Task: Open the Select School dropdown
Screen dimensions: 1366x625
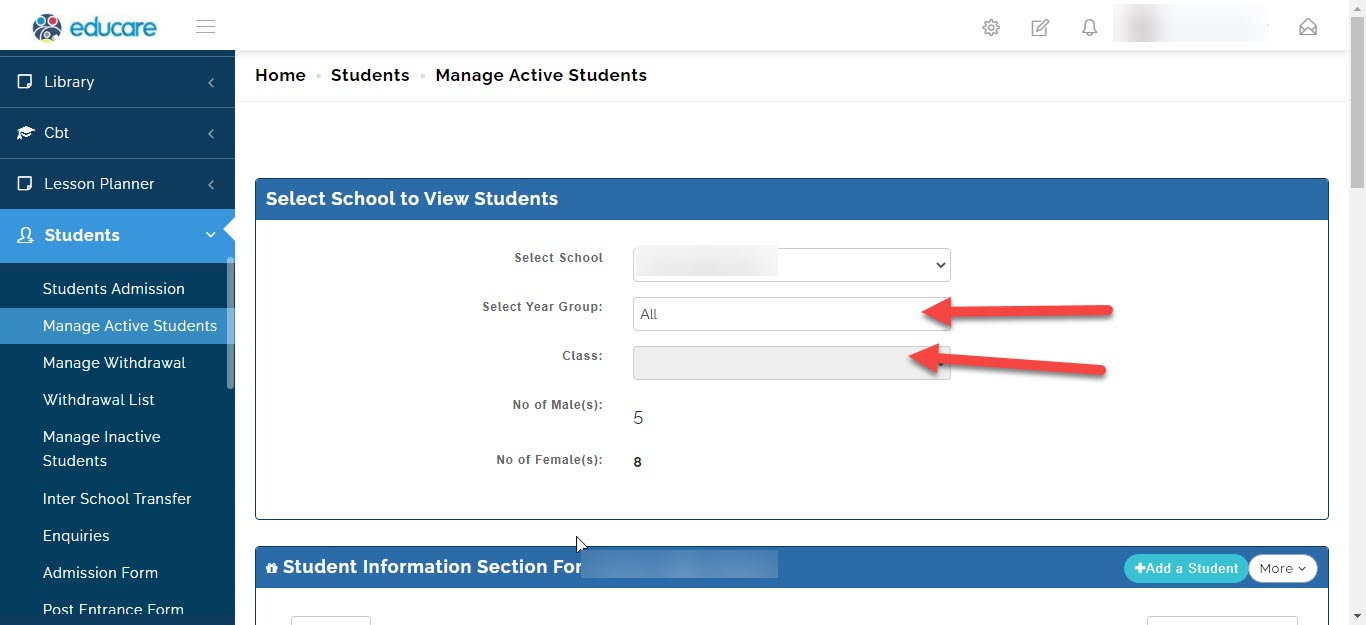Action: point(792,265)
